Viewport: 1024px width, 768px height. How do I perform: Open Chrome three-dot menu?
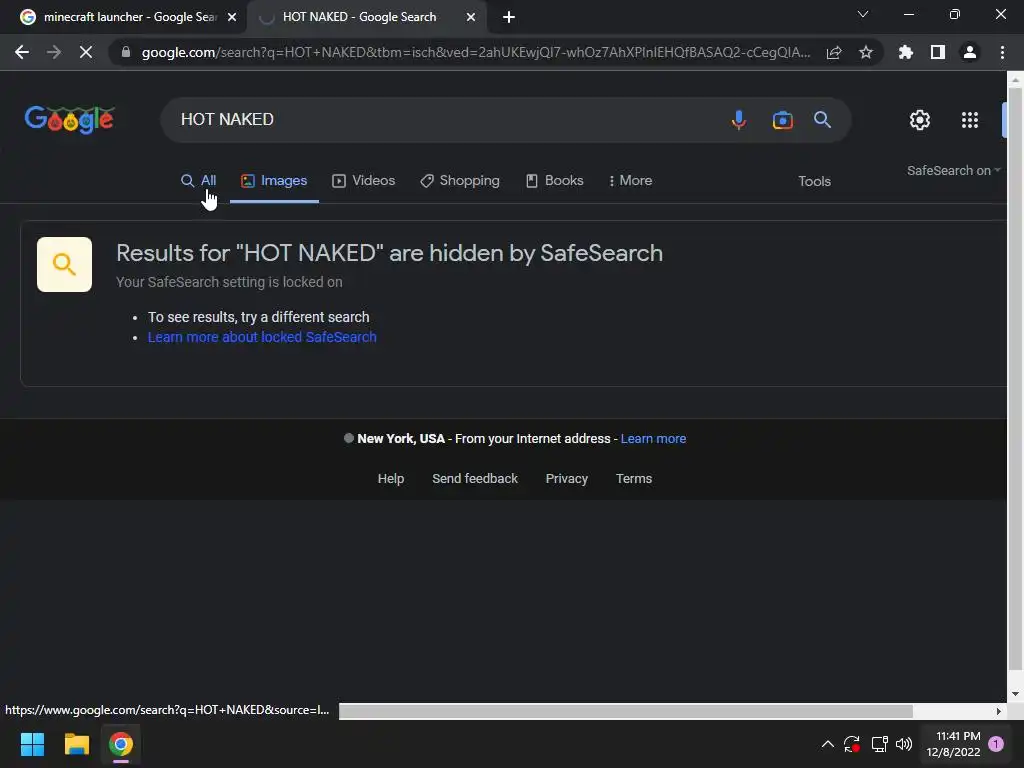[x=1002, y=52]
